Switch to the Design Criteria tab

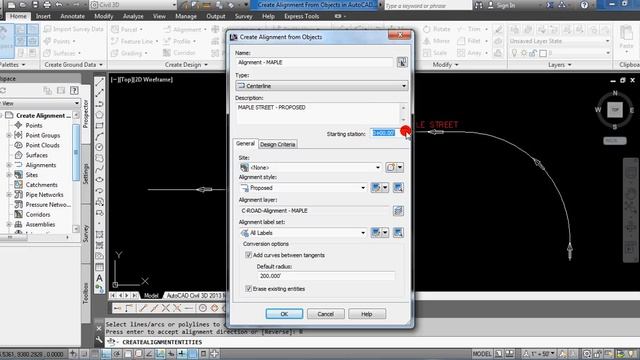278,144
